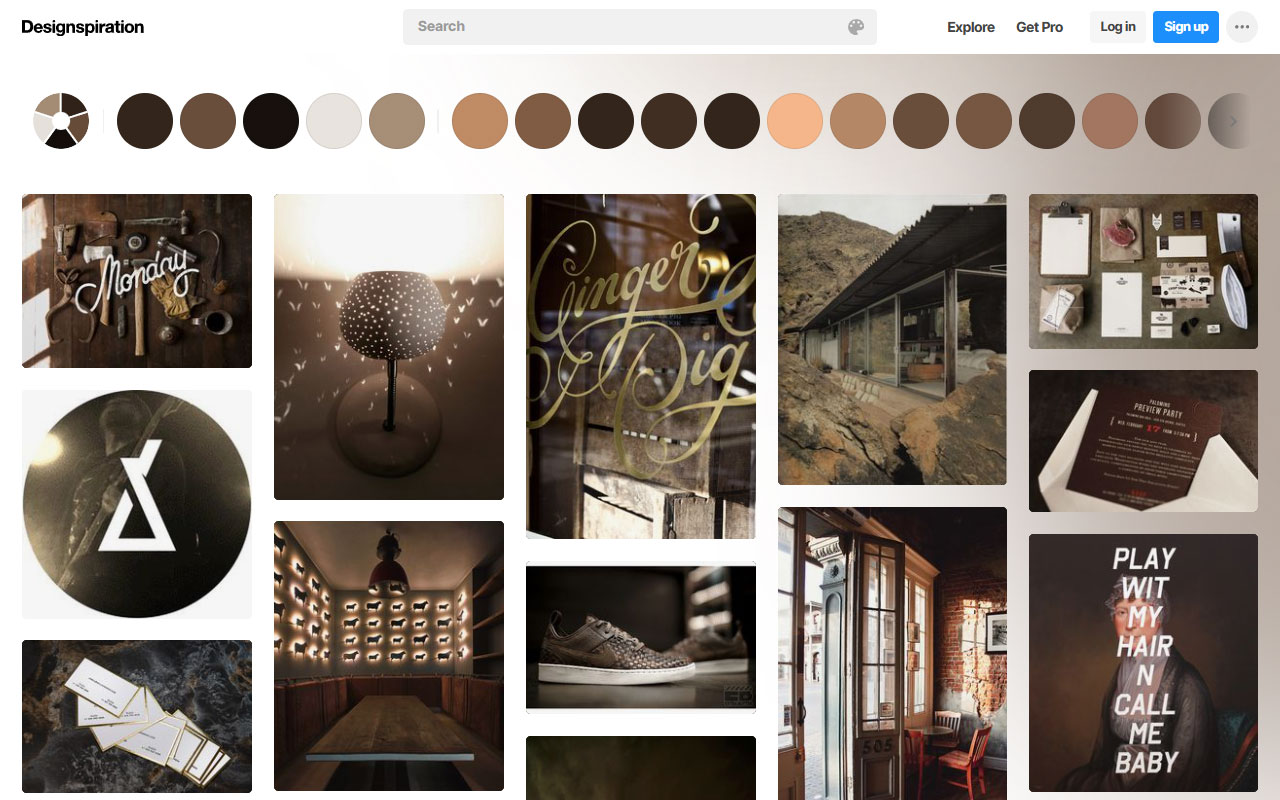Select the light peach color swatch
1280x800 pixels.
pyautogui.click(x=795, y=121)
